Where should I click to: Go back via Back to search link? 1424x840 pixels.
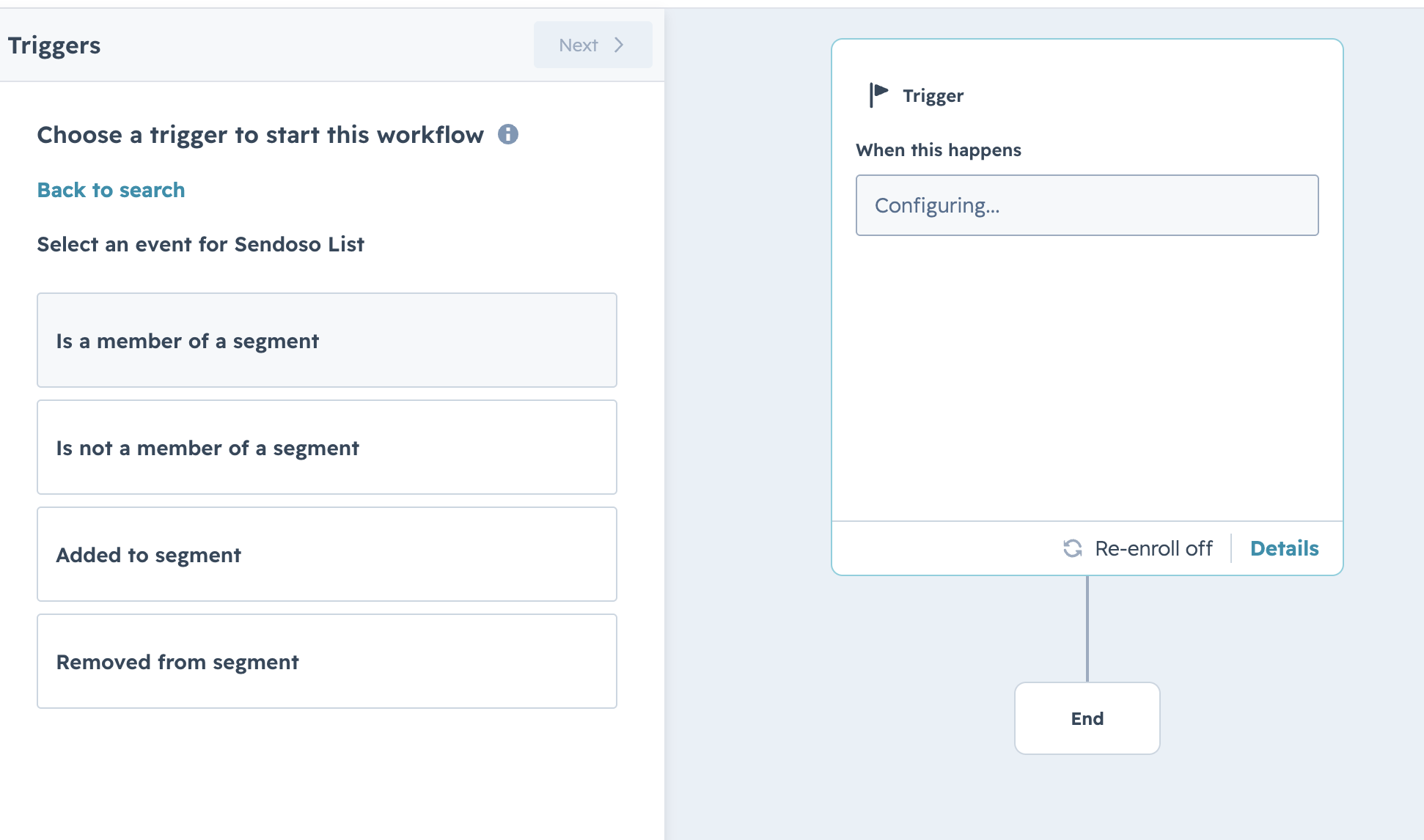[x=111, y=190]
